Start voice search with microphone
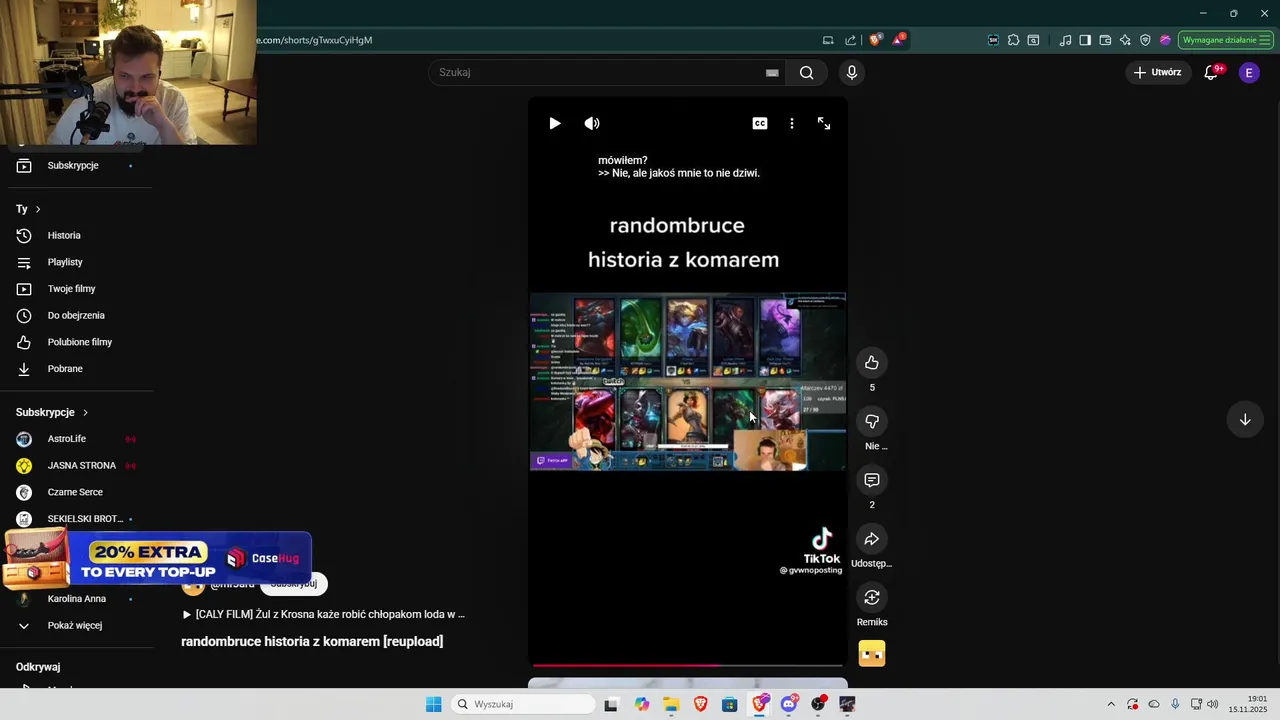1280x720 pixels. click(852, 72)
